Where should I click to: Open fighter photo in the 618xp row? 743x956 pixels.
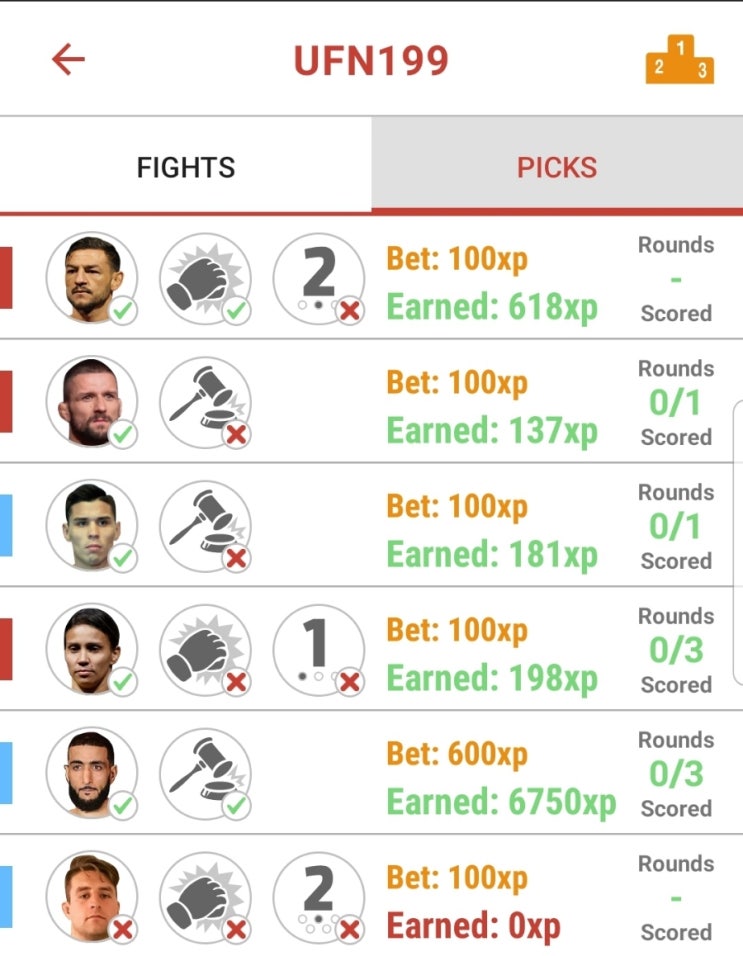pyautogui.click(x=92, y=278)
